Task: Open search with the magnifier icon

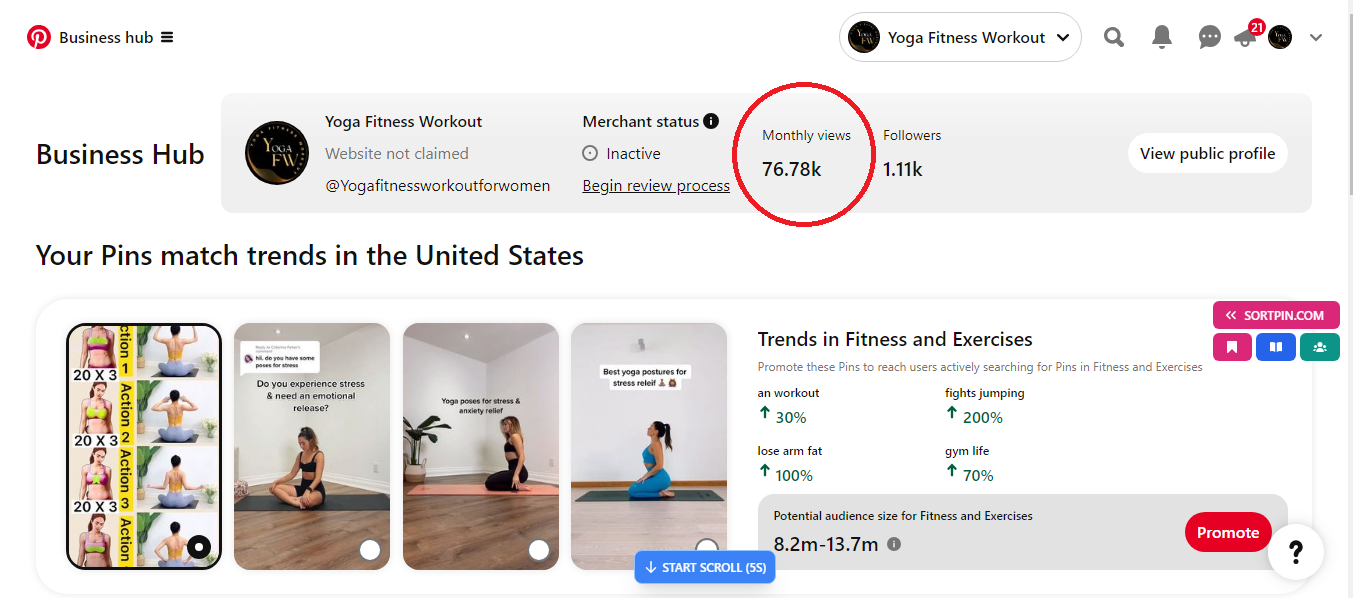Action: [1114, 38]
